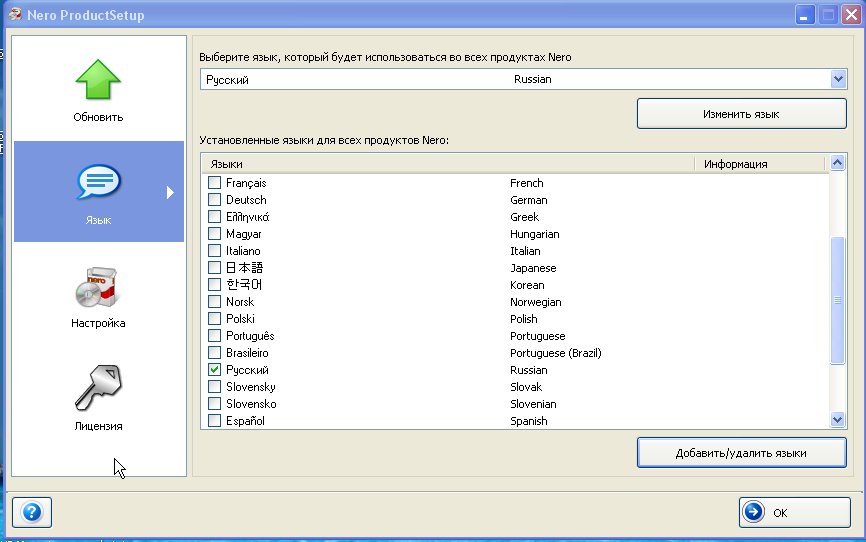Image resolution: width=866 pixels, height=542 pixels.
Task: Click the Spanish row text
Action: click(x=529, y=421)
